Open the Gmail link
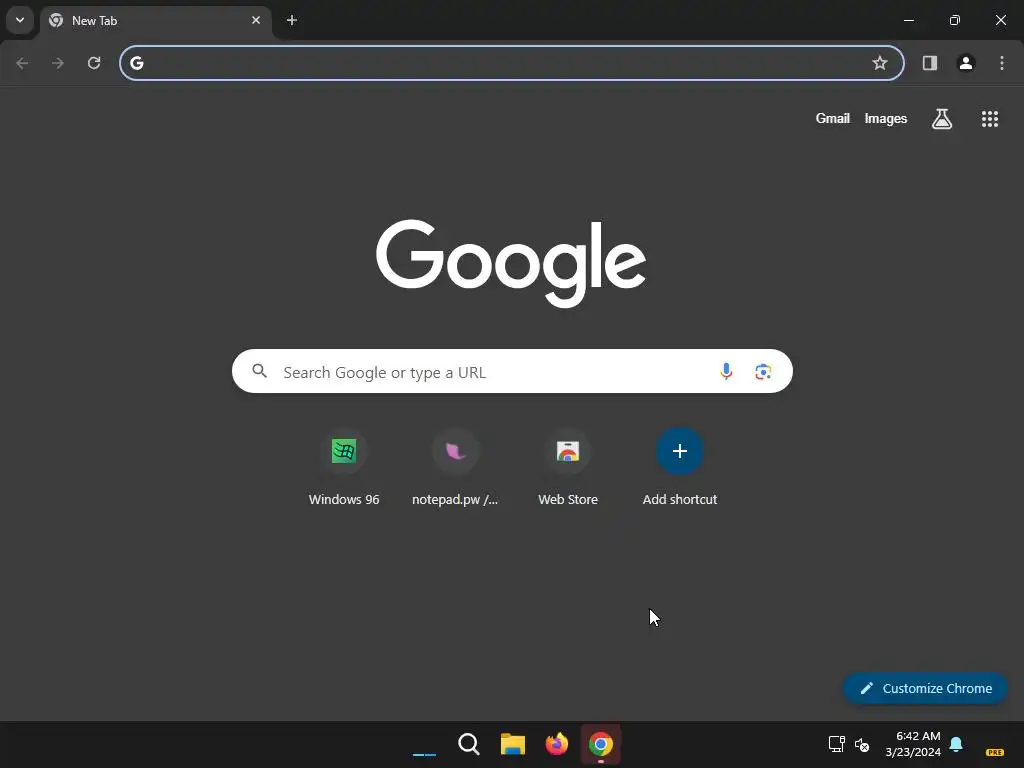 coord(833,118)
